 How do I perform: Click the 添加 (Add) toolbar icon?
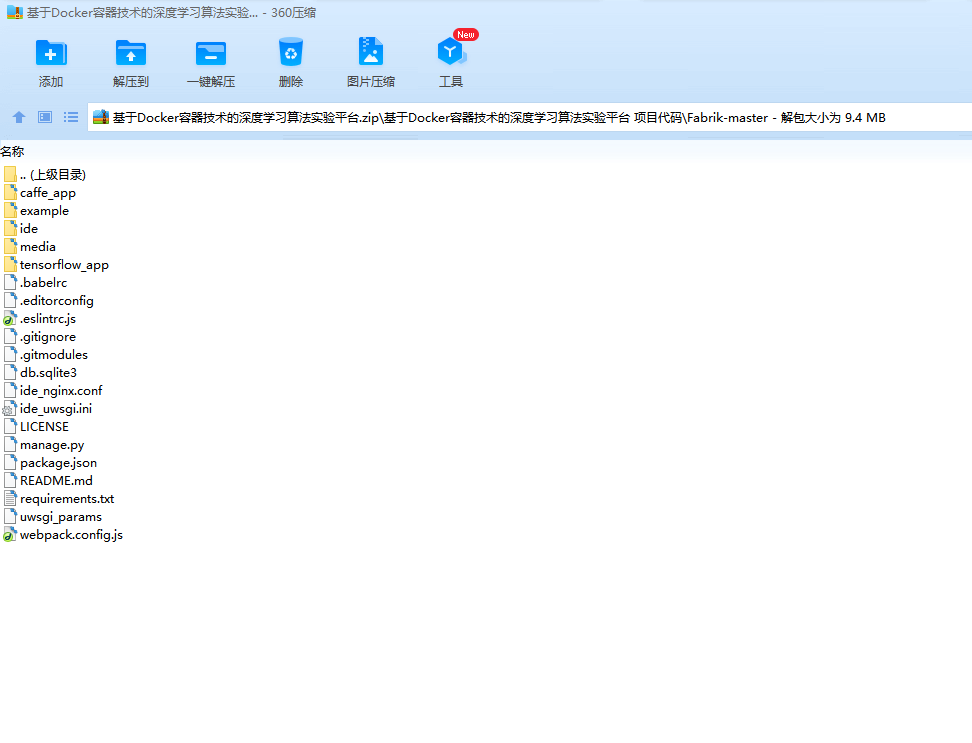point(51,53)
